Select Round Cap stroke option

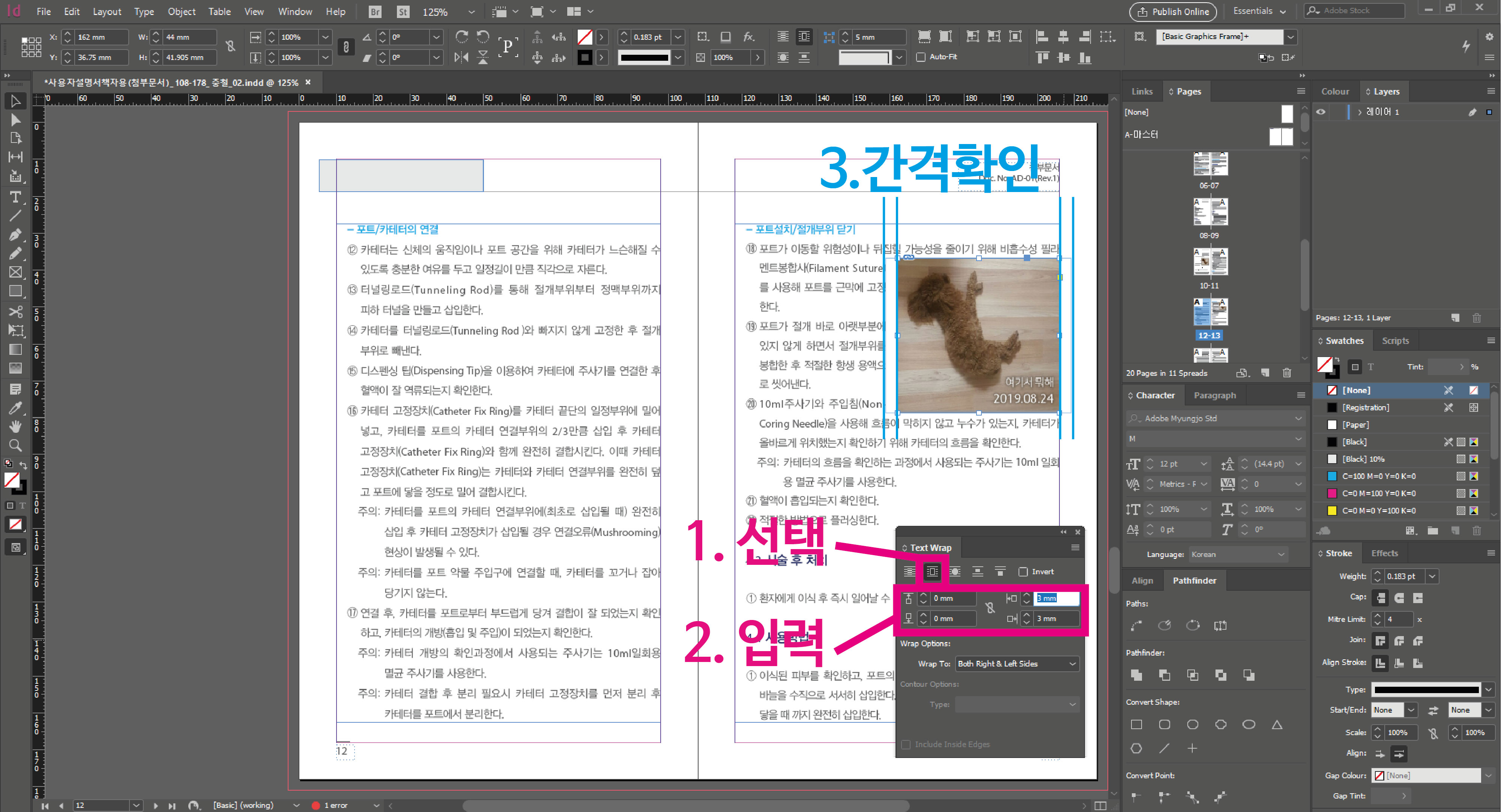pyautogui.click(x=1399, y=597)
